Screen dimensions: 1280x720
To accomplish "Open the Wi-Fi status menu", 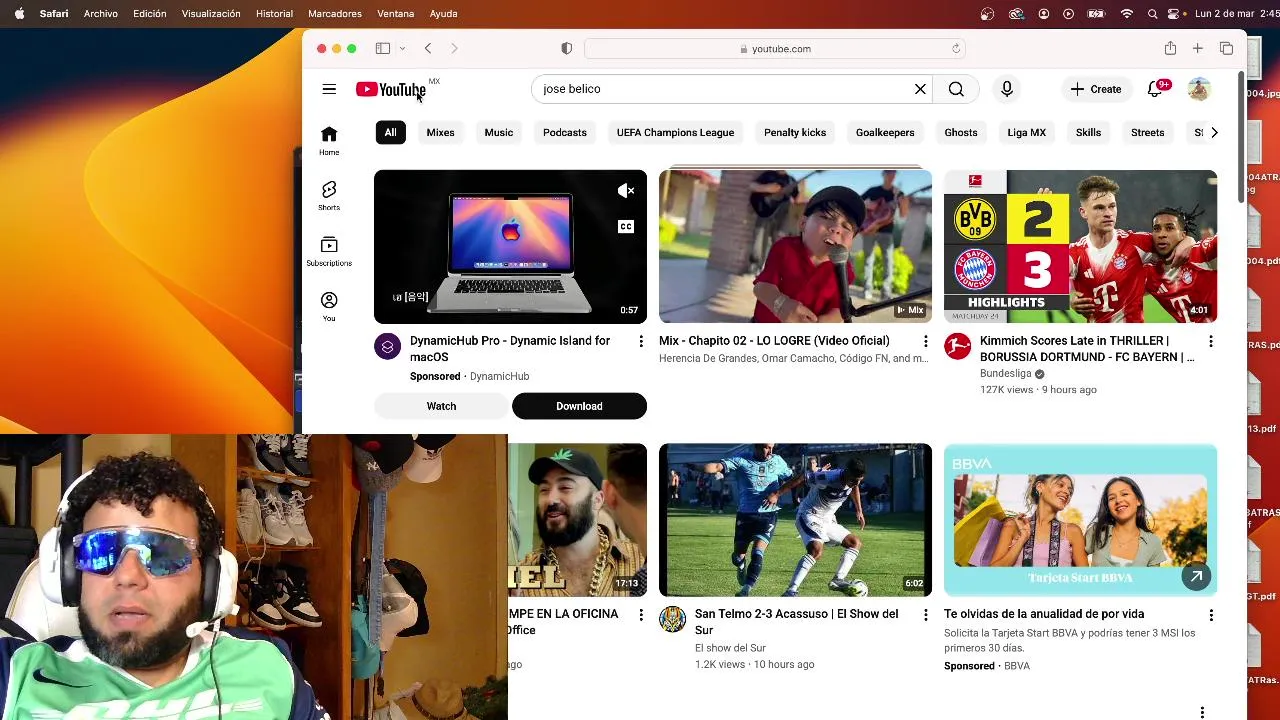I will click(x=1127, y=14).
